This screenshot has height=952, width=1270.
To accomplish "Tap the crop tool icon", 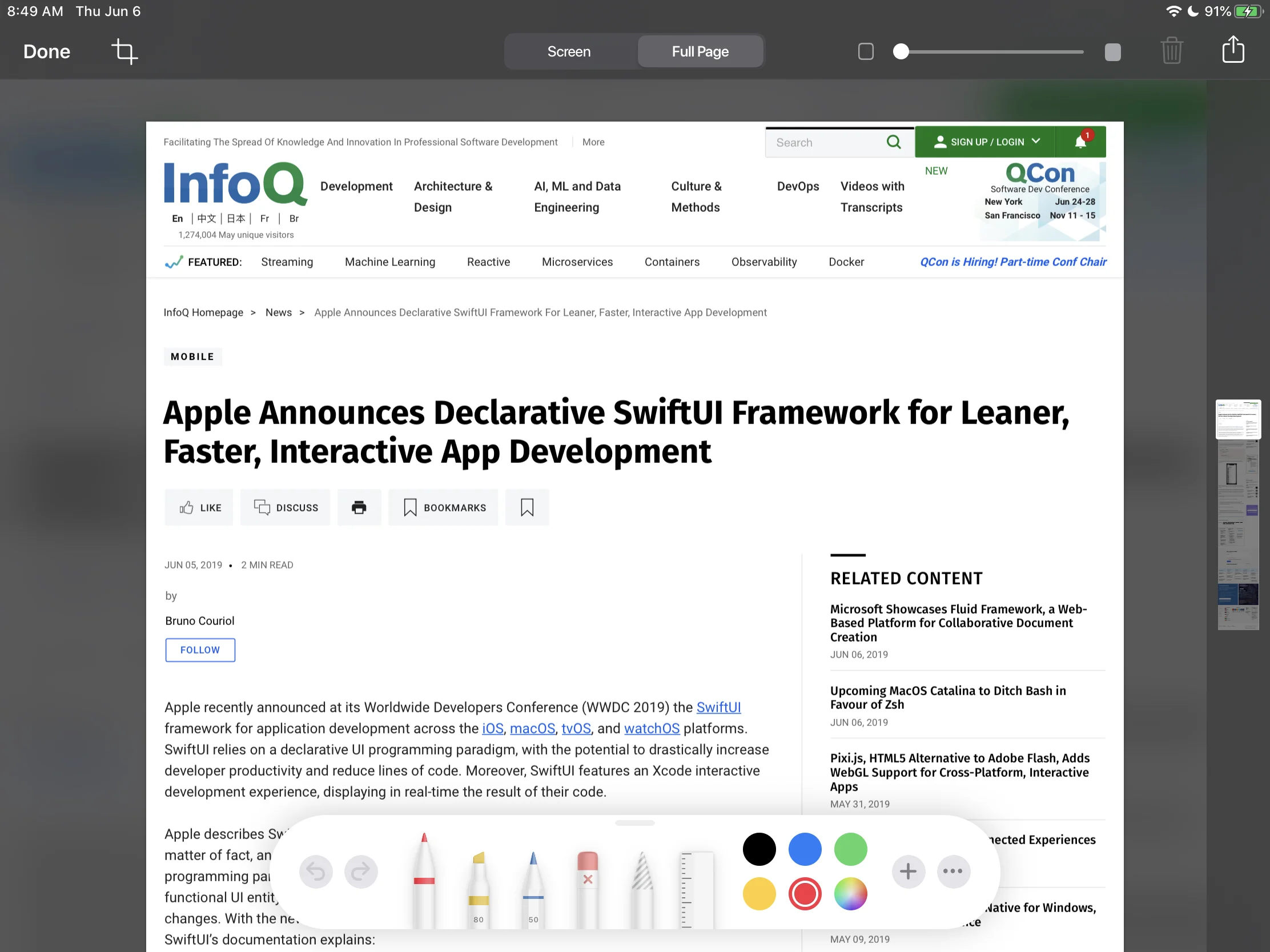I will [124, 51].
